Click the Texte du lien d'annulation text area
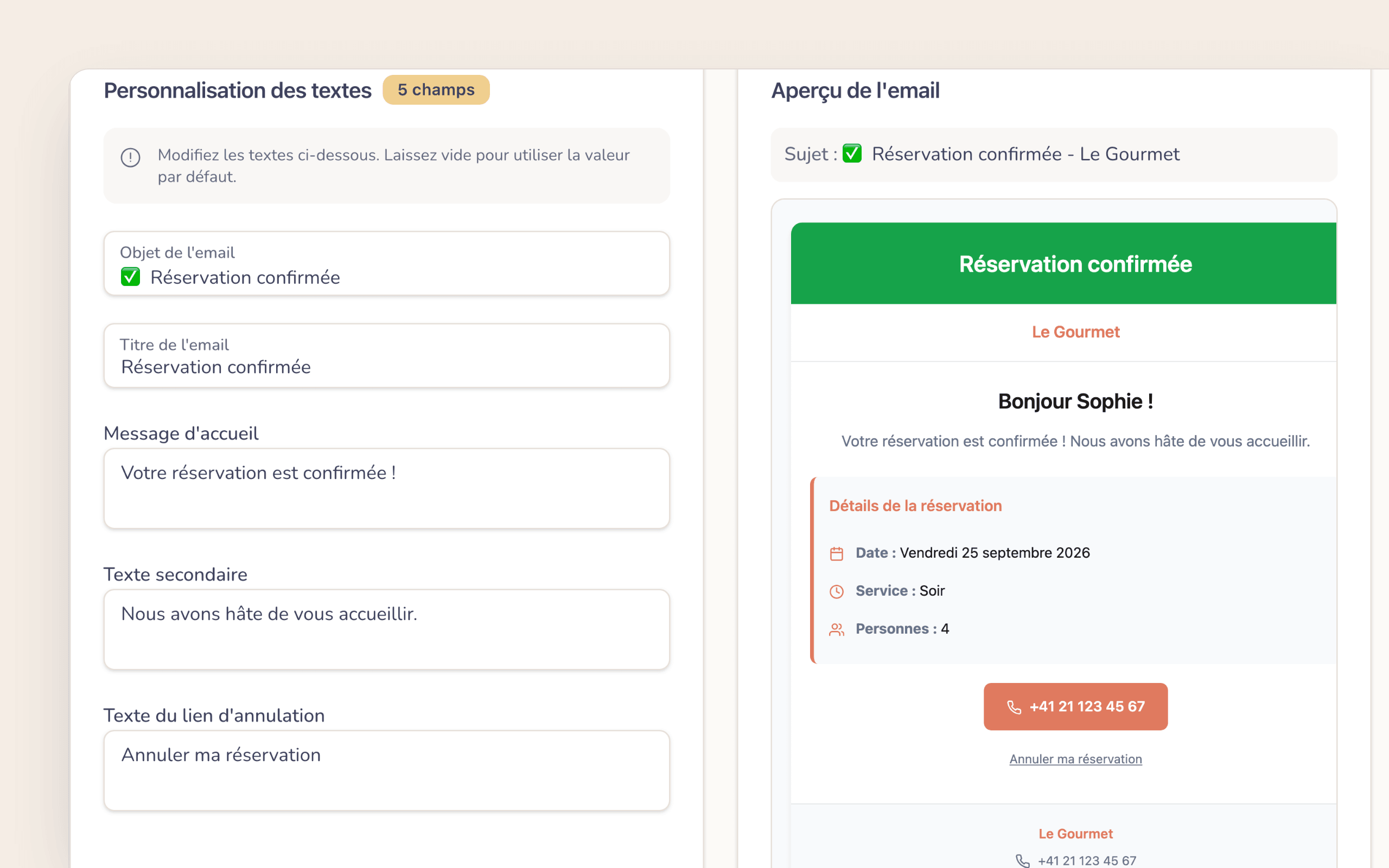 point(387,771)
